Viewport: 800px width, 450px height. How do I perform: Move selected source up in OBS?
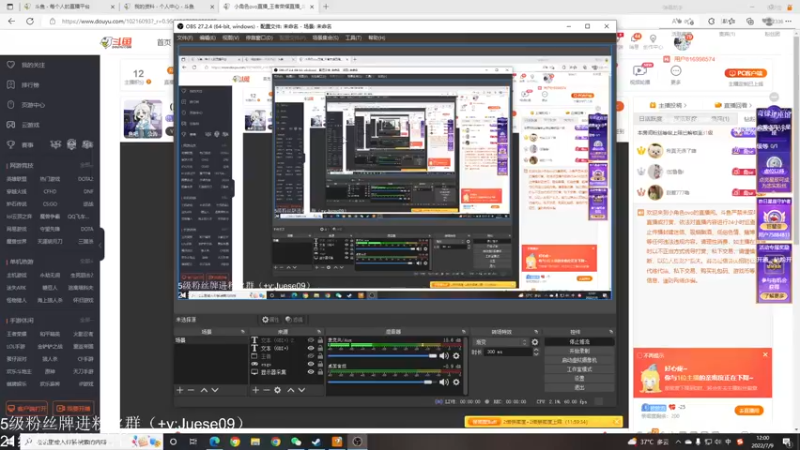290,390
